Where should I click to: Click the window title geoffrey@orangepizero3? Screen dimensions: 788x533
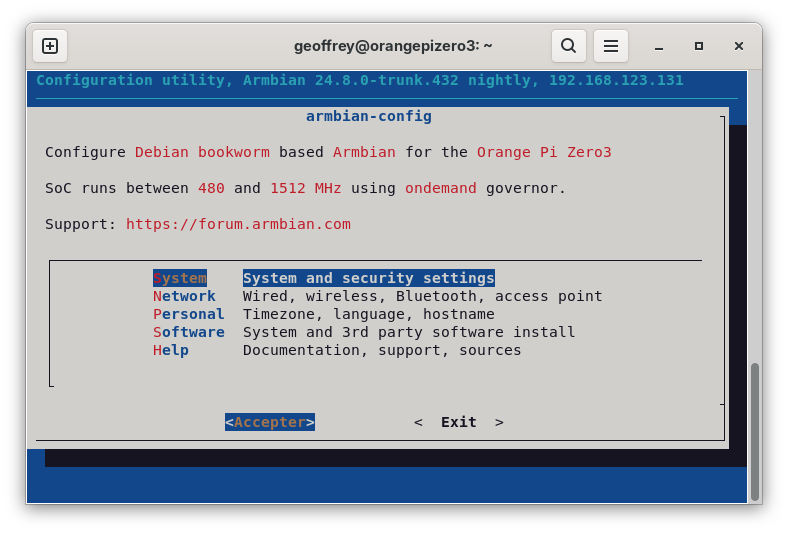pyautogui.click(x=393, y=46)
